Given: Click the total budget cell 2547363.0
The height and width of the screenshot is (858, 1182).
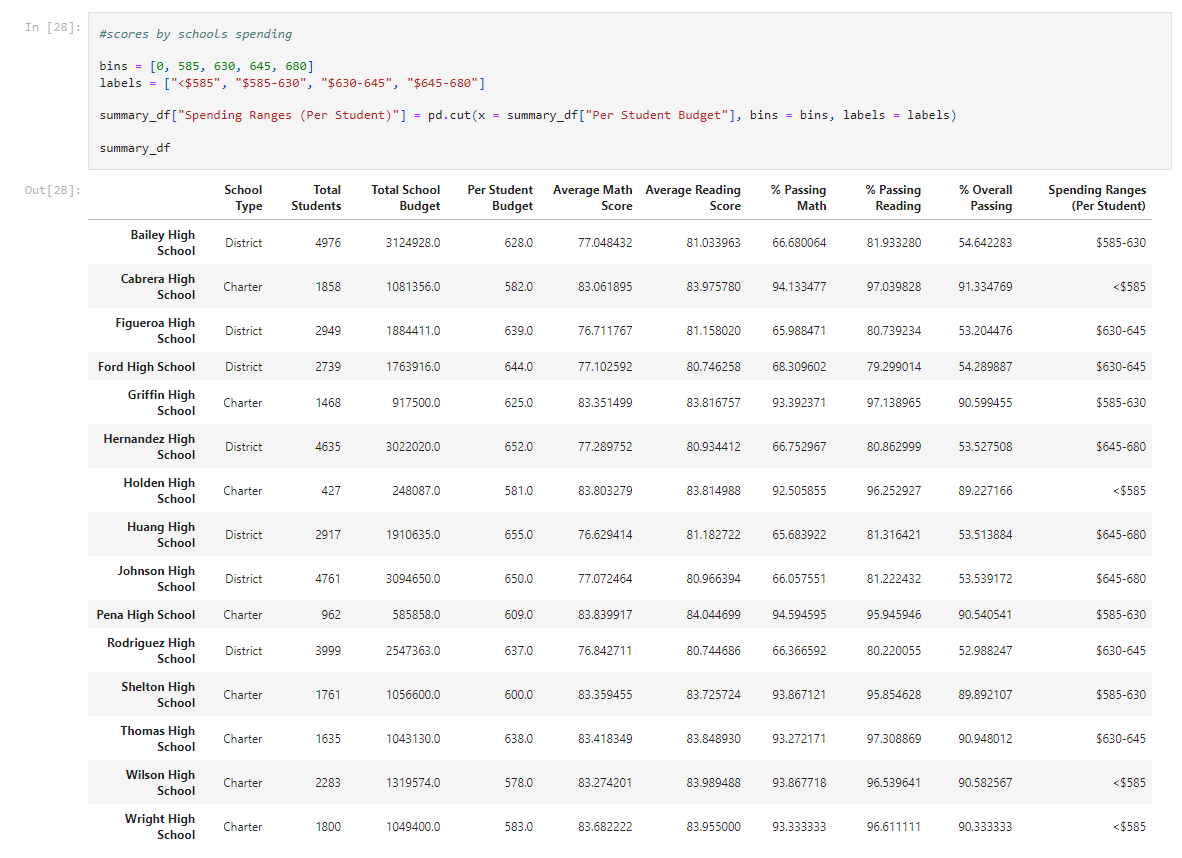Looking at the screenshot, I should pos(413,651).
